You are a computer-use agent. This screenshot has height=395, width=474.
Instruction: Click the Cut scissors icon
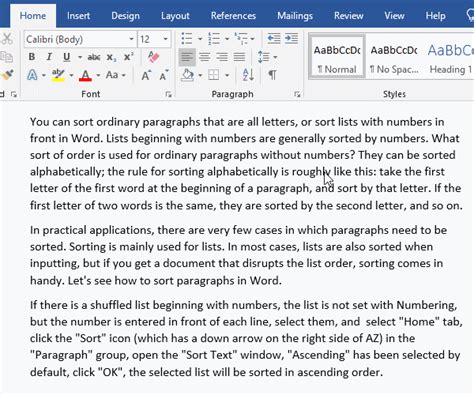point(7,39)
